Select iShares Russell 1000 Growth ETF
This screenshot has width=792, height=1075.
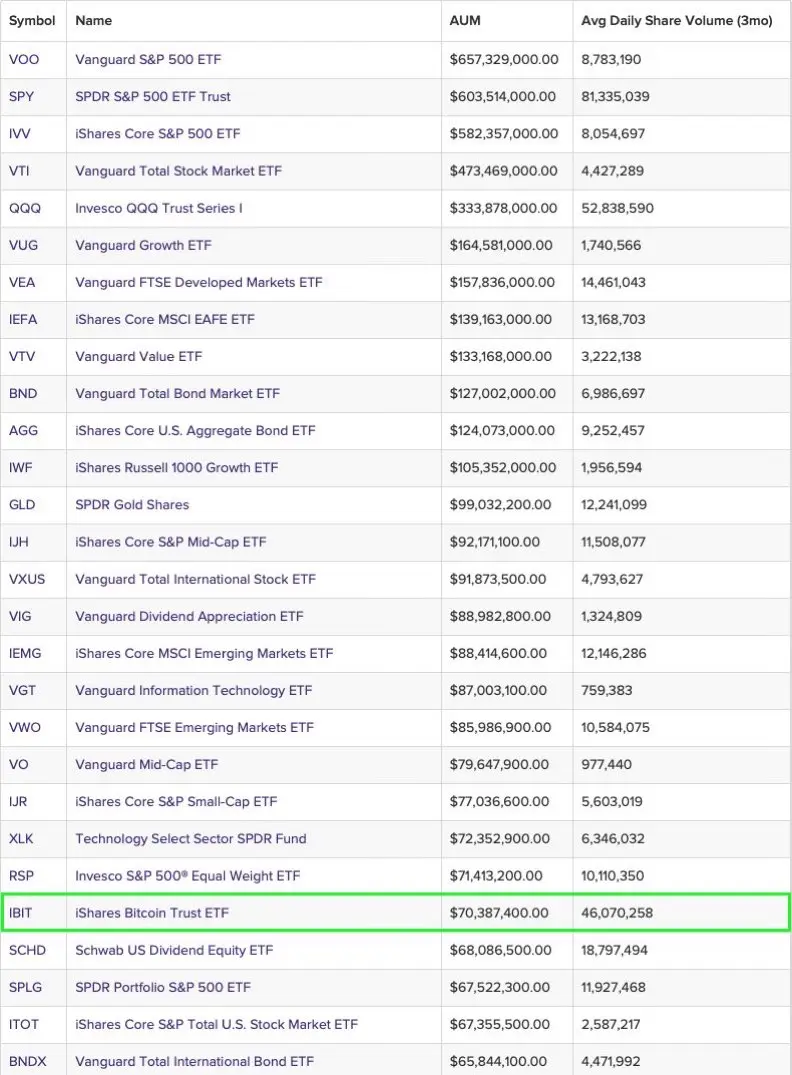click(177, 467)
